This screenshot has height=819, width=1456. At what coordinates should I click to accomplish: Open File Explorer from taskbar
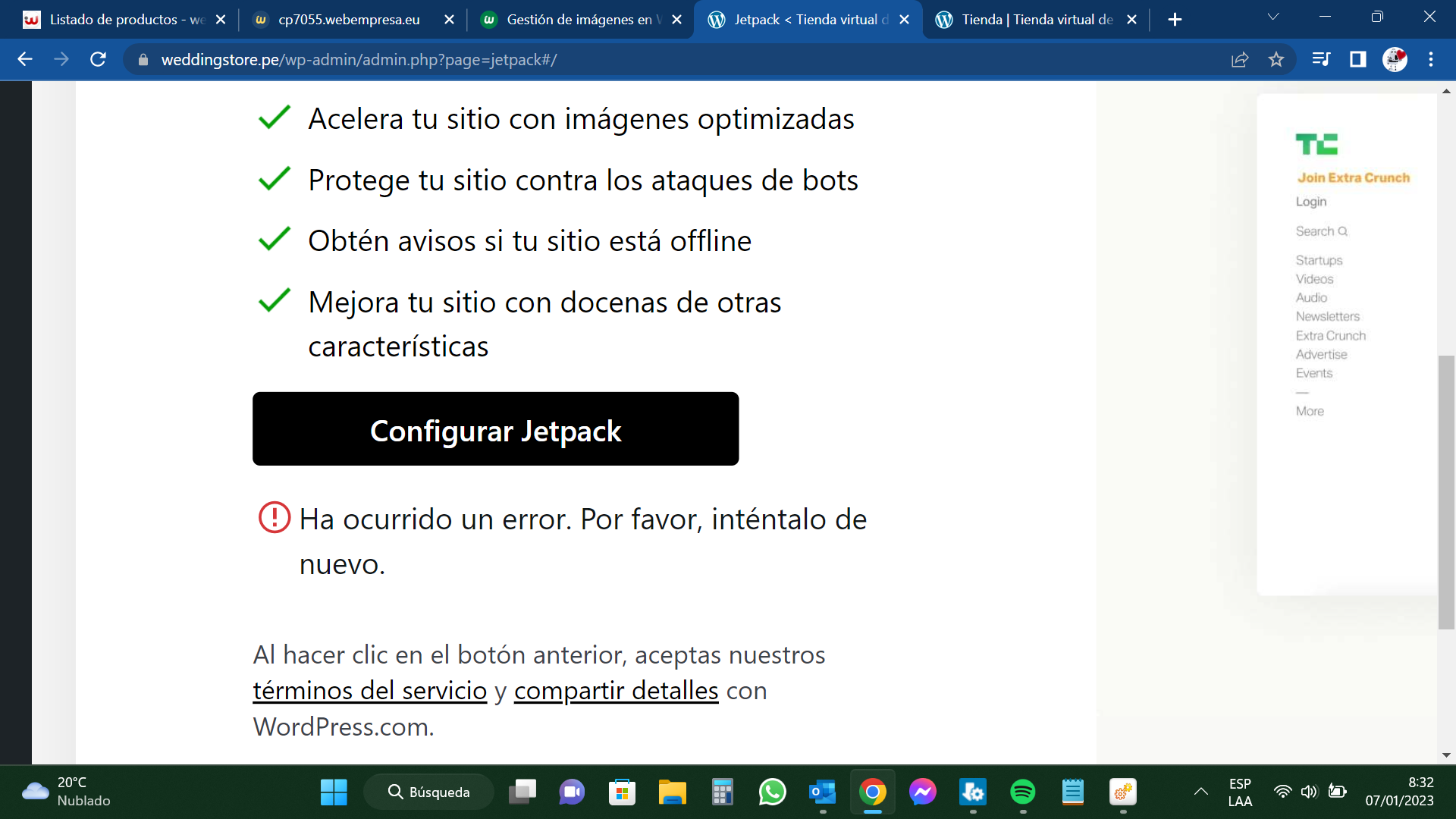click(672, 792)
